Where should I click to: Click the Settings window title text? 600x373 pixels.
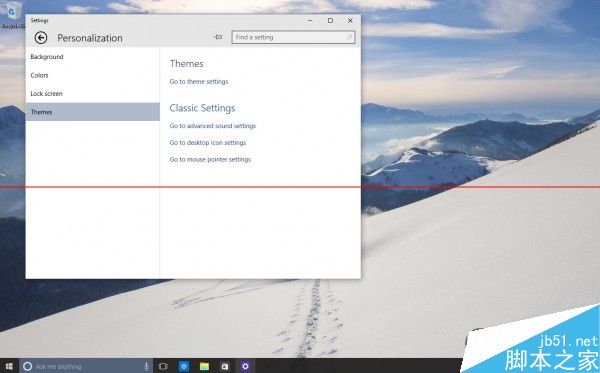(39, 20)
